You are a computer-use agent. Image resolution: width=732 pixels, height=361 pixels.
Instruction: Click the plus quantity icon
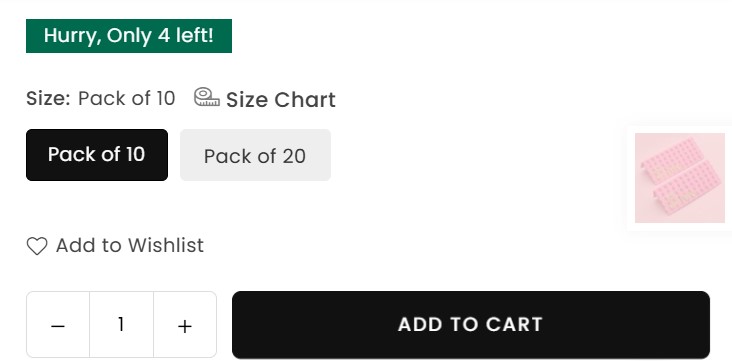(185, 326)
